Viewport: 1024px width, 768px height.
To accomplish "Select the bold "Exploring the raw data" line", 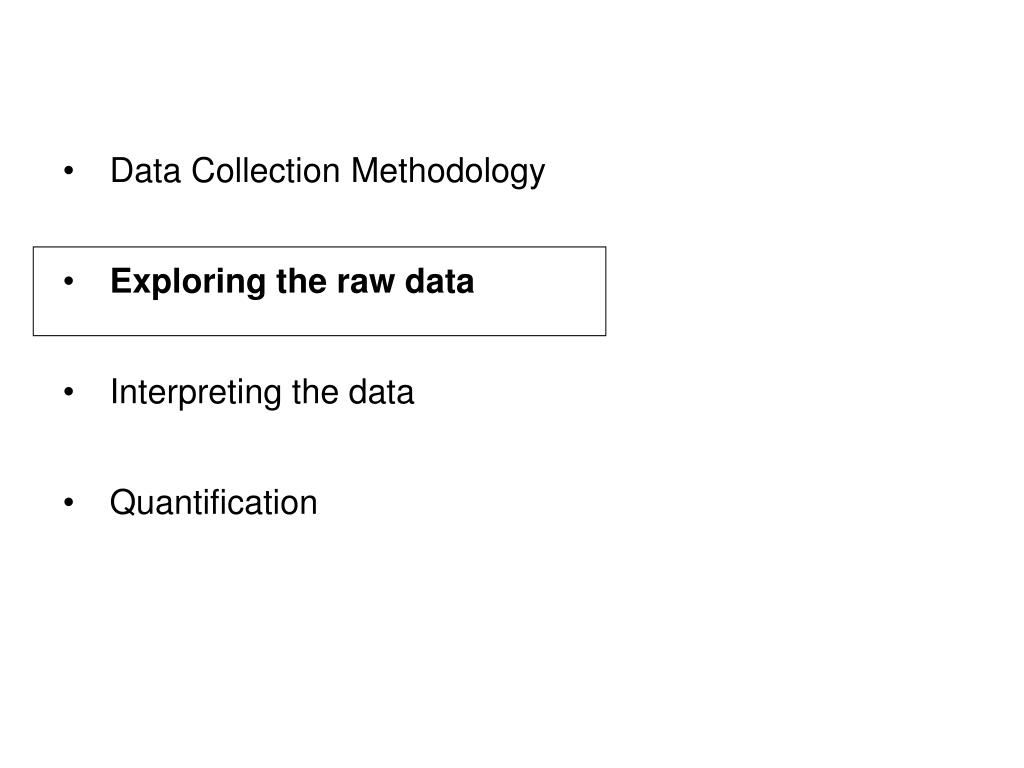I will 292,283.
